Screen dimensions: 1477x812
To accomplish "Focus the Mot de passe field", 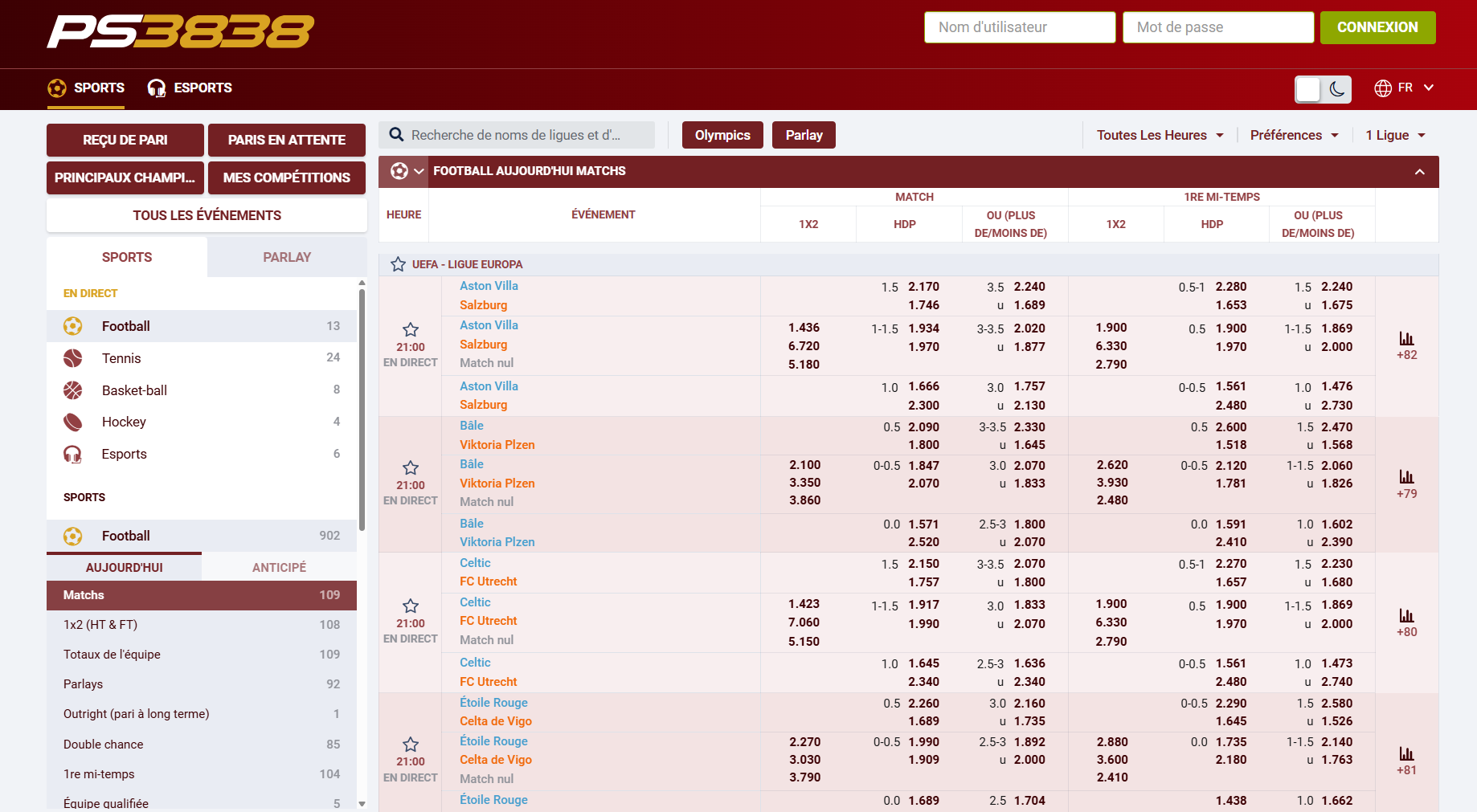I will point(1218,27).
